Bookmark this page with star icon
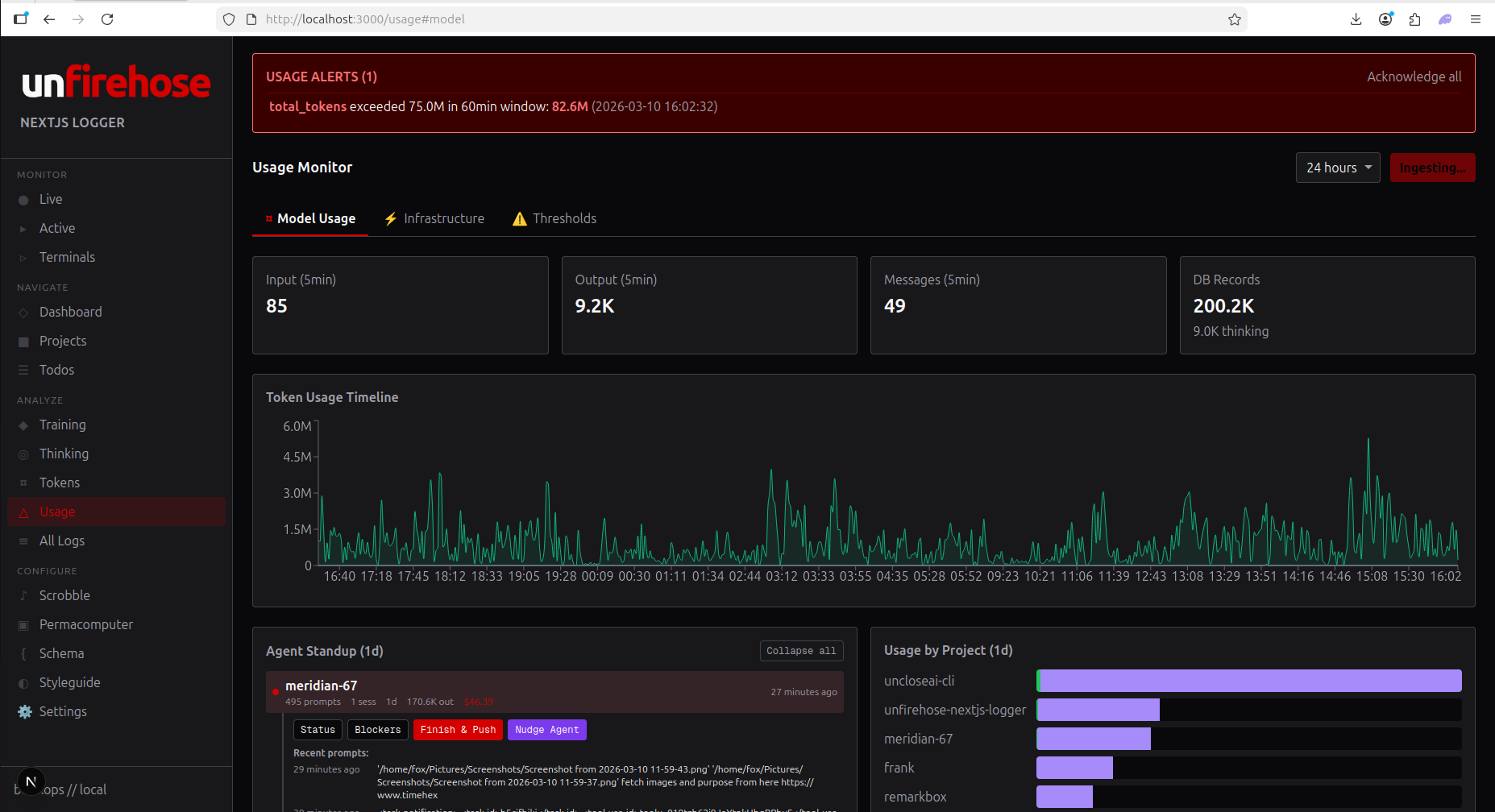The image size is (1495, 812). tap(1234, 19)
